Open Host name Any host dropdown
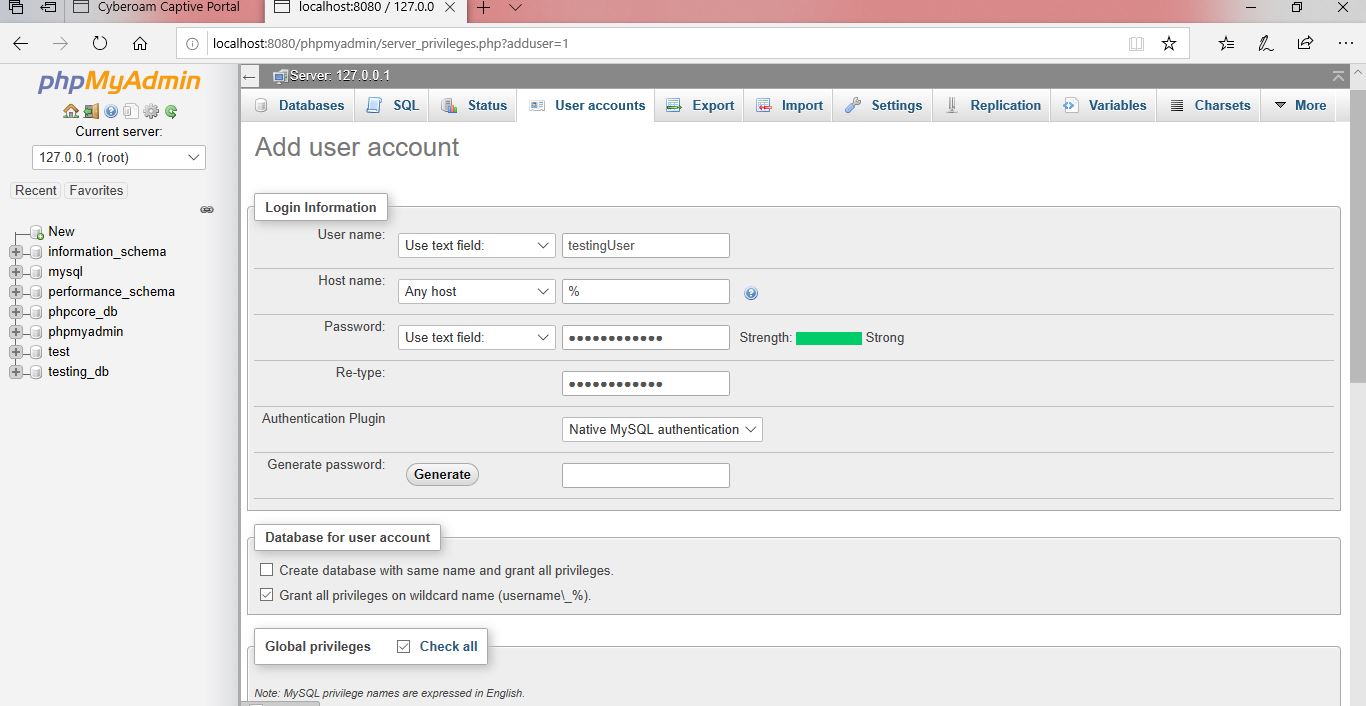The image size is (1366, 706). click(477, 292)
